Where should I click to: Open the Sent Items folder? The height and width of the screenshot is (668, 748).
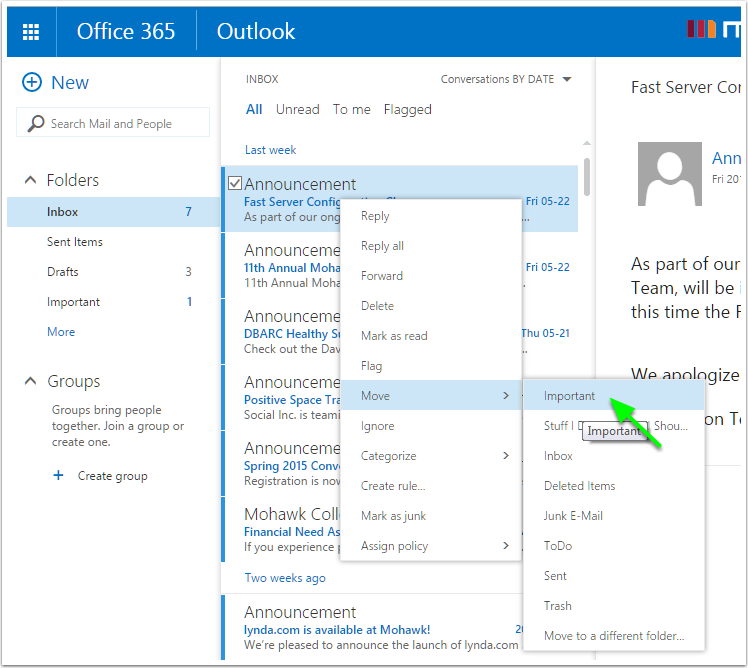click(75, 242)
